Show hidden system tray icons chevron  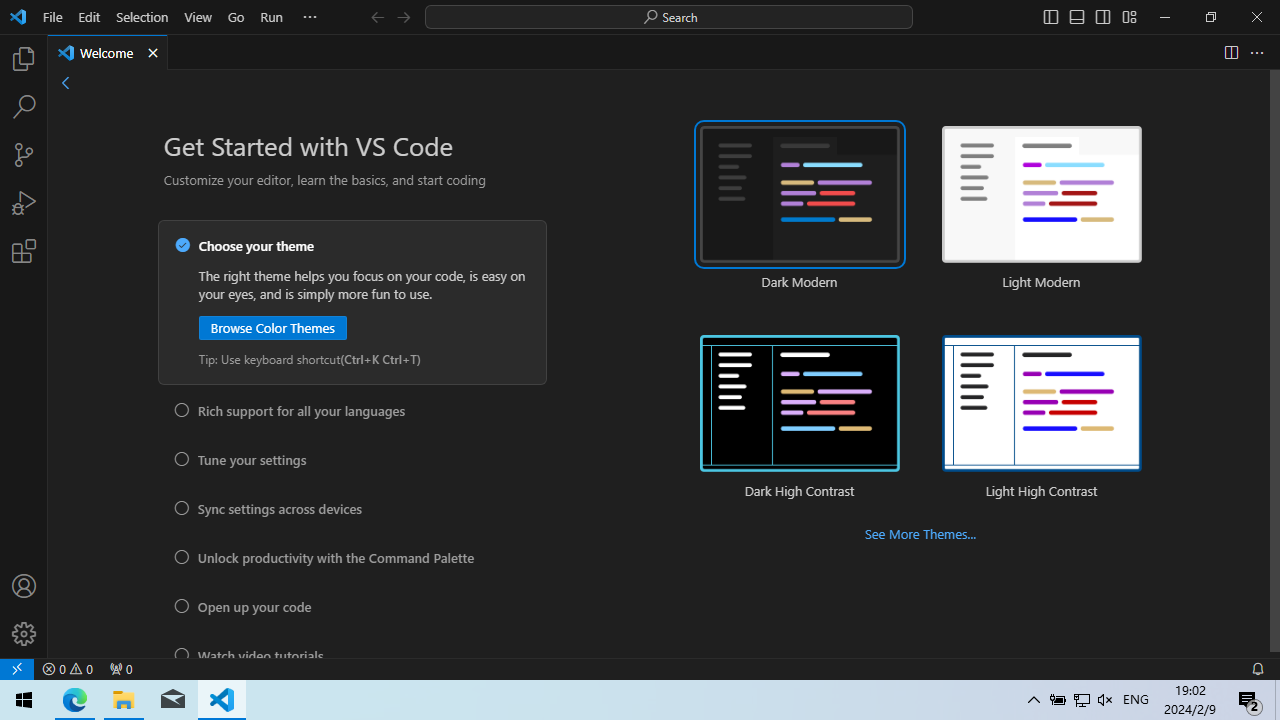tap(1034, 700)
